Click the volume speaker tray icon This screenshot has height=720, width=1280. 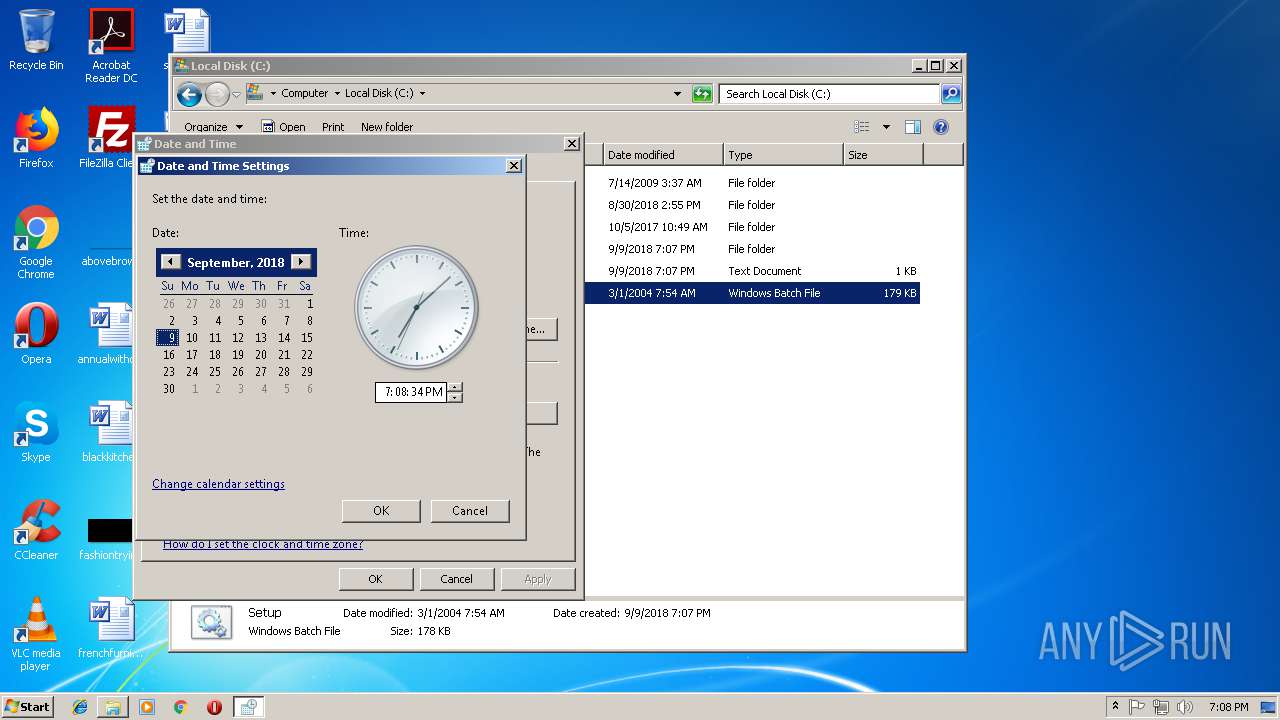coord(1184,707)
